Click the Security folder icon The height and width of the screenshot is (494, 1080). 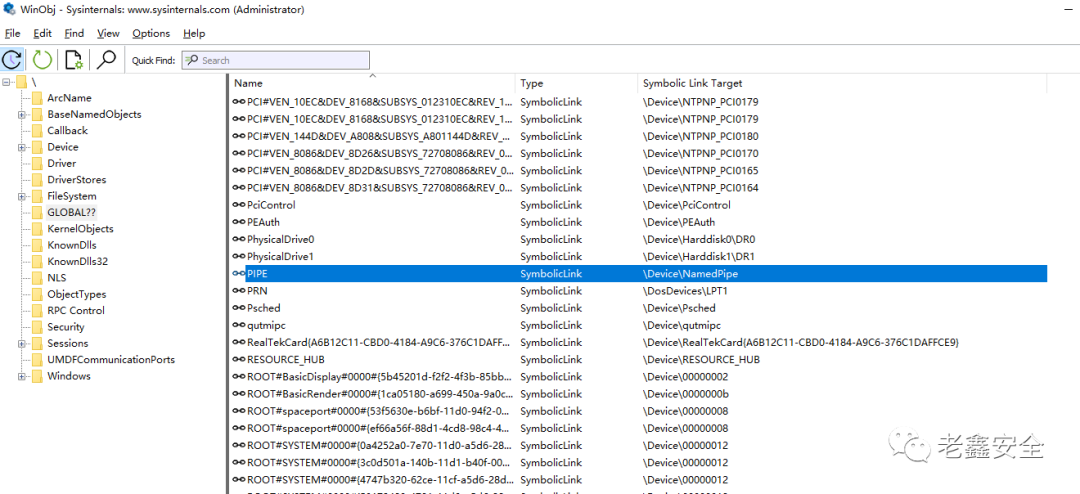37,327
